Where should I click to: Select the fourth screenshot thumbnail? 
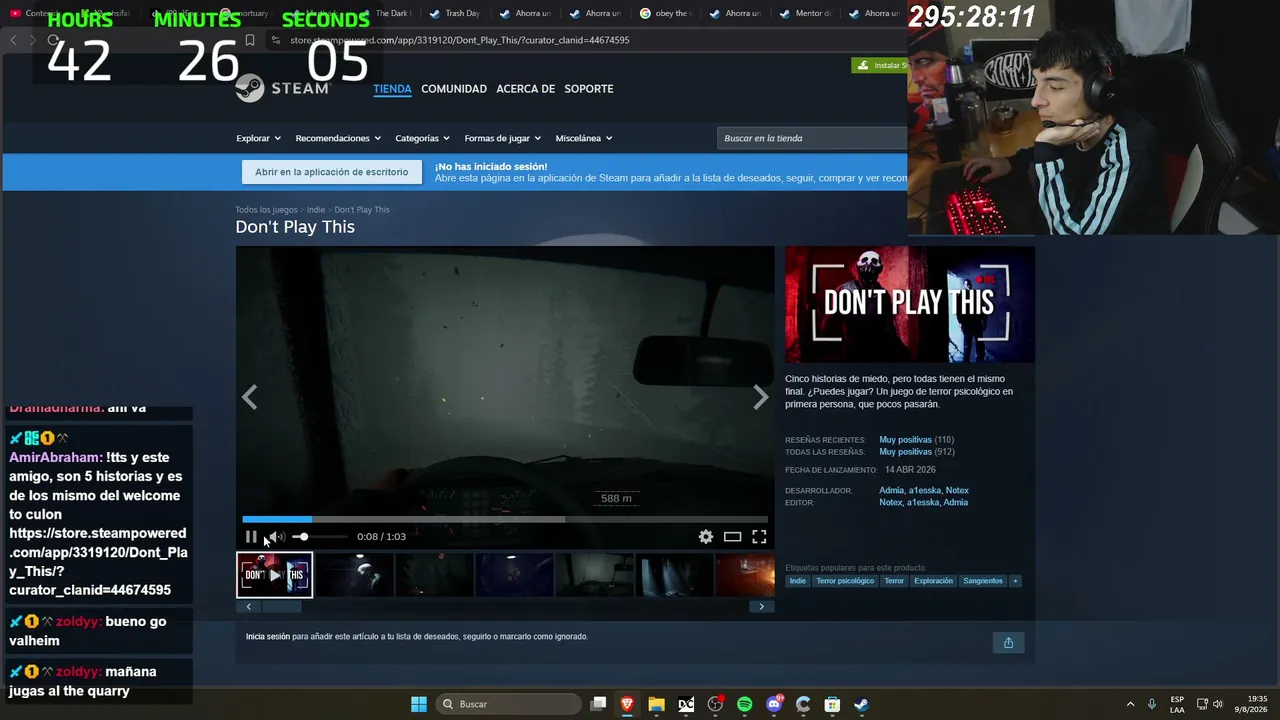(514, 575)
